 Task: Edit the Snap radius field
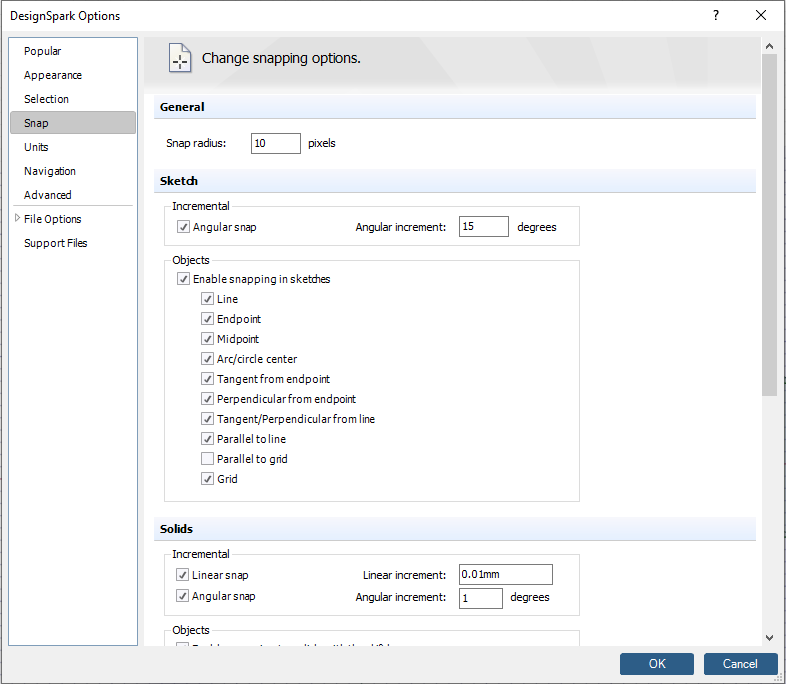pos(276,143)
